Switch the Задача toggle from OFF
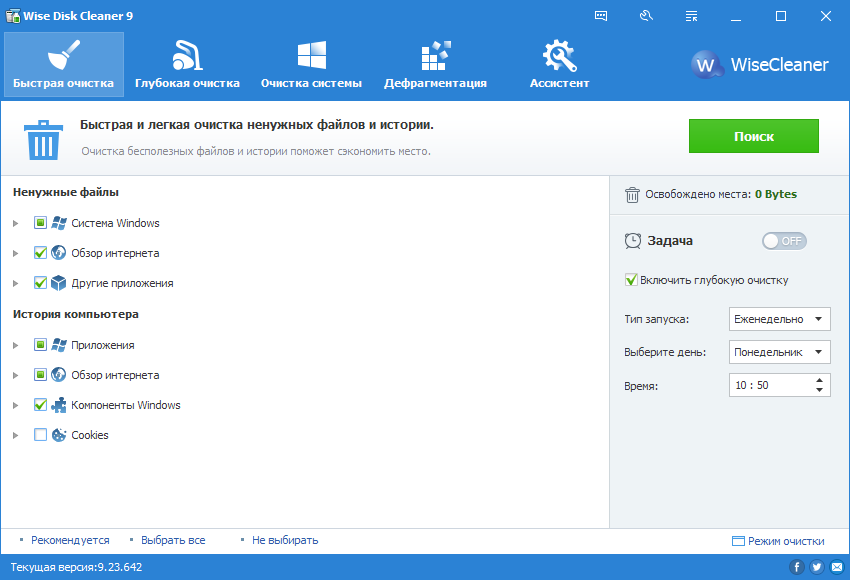 point(784,241)
